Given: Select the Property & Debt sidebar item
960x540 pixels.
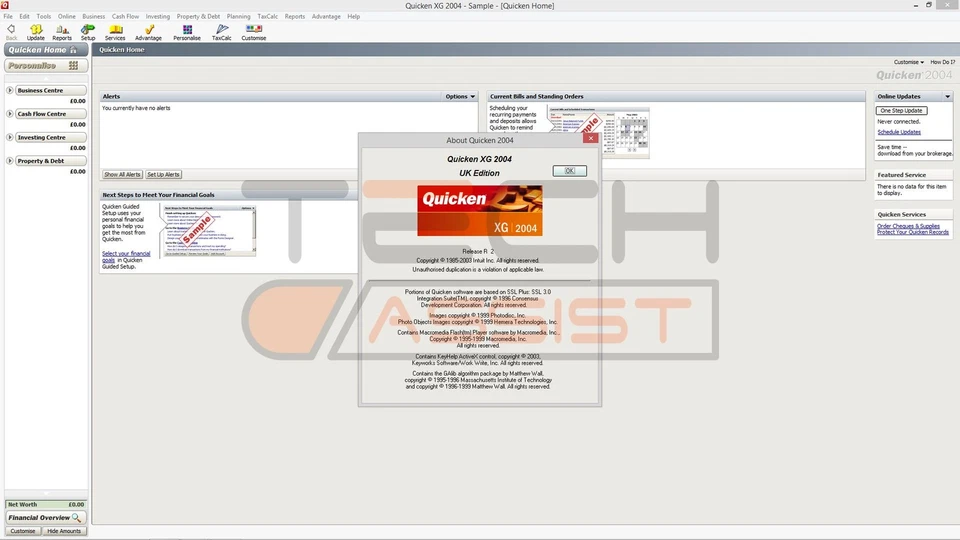Looking at the screenshot, I should tap(50, 161).
